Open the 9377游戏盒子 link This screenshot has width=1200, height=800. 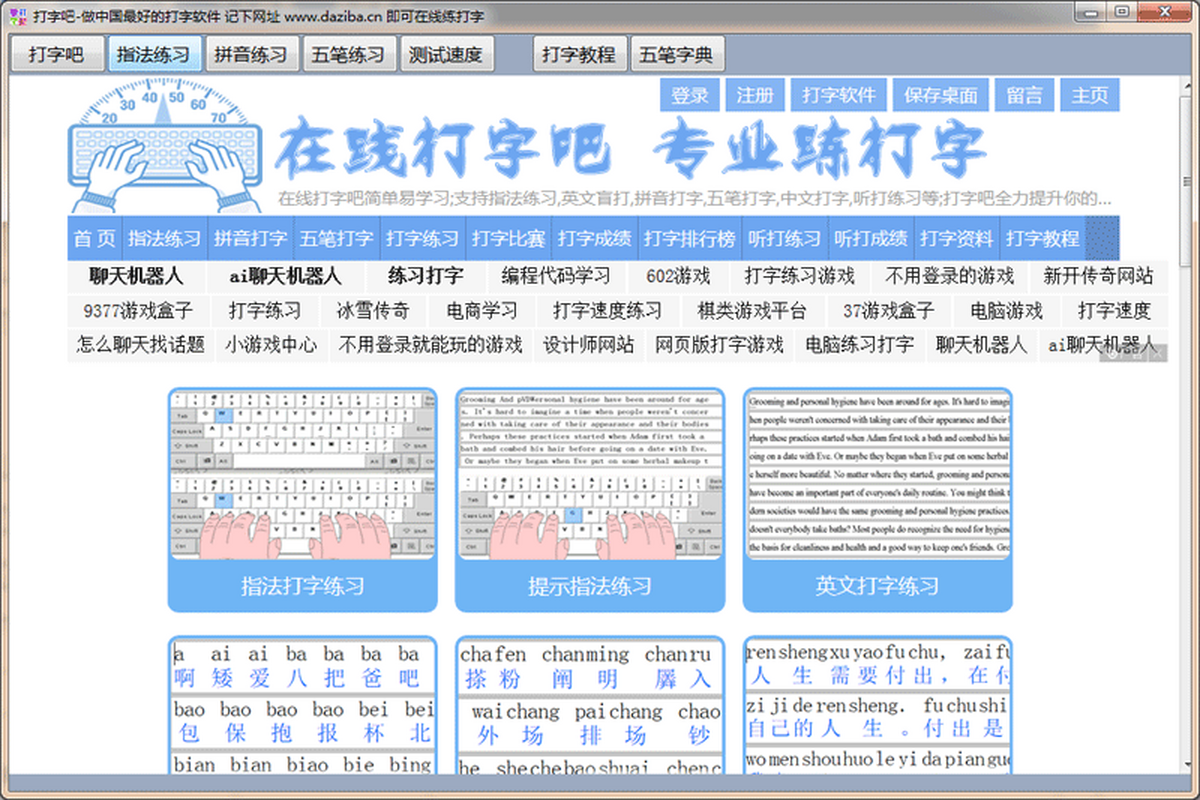point(138,311)
